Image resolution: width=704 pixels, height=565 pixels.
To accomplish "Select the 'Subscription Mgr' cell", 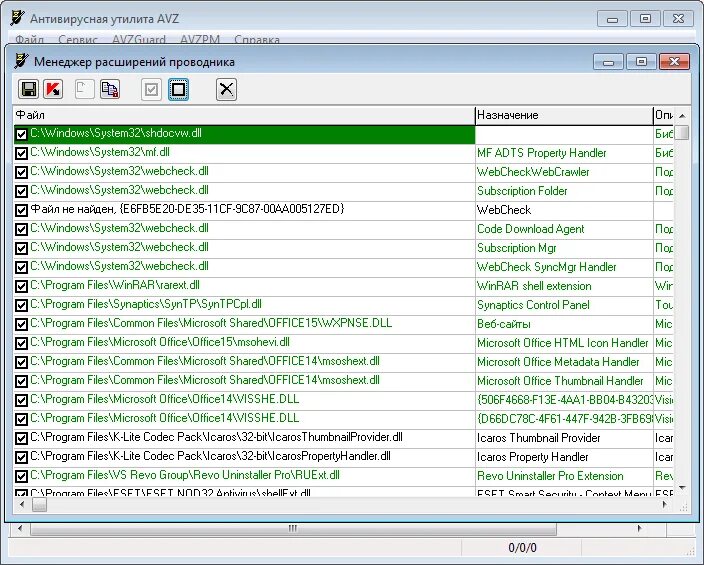I will pos(564,248).
